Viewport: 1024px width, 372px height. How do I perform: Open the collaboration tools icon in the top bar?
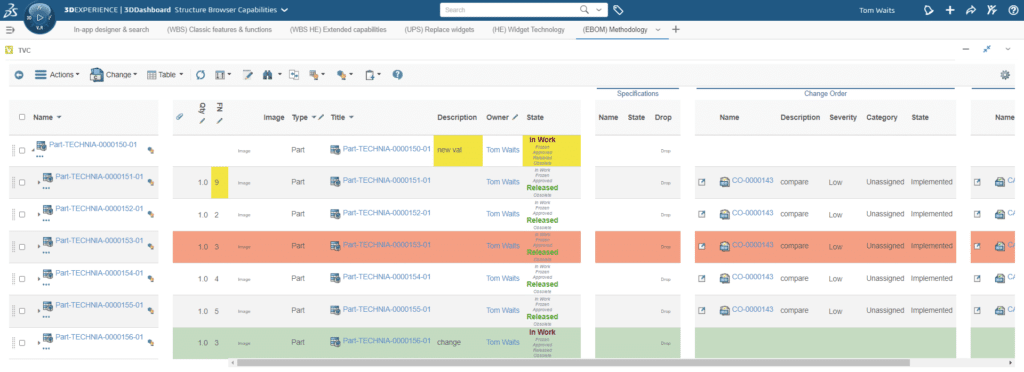pos(991,10)
